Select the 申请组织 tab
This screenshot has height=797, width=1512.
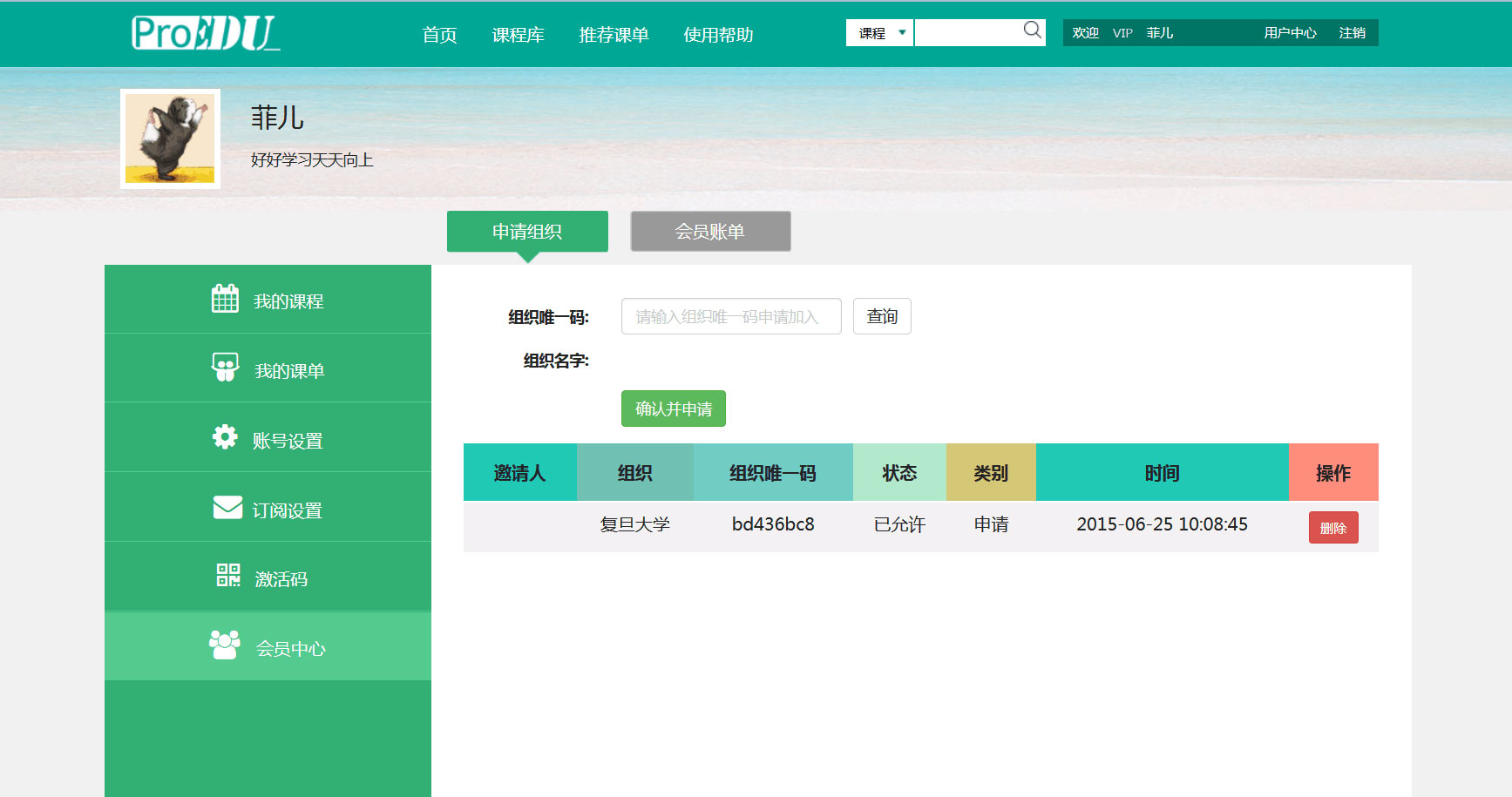tap(527, 232)
